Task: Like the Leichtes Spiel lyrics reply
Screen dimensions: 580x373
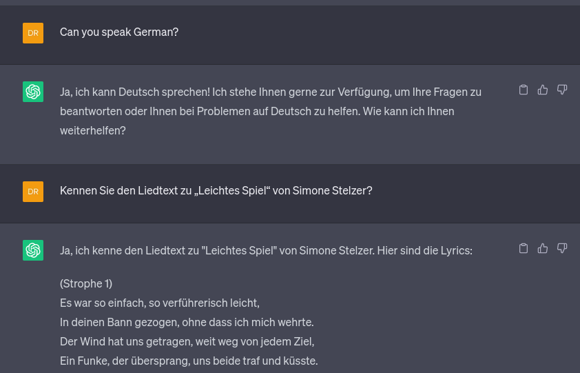Action: 543,248
